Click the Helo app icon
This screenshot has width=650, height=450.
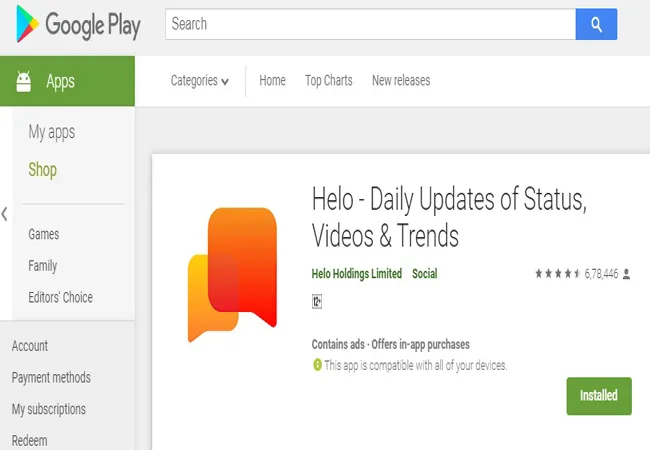[x=232, y=274]
